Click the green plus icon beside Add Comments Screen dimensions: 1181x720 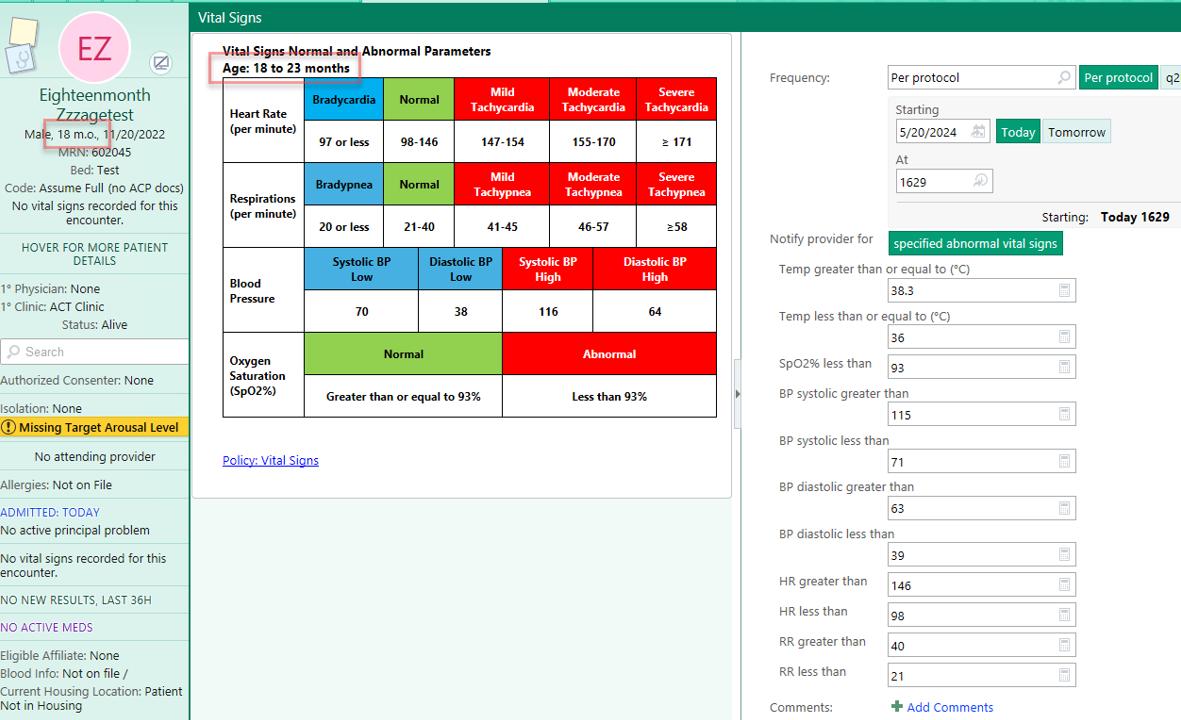[x=896, y=706]
